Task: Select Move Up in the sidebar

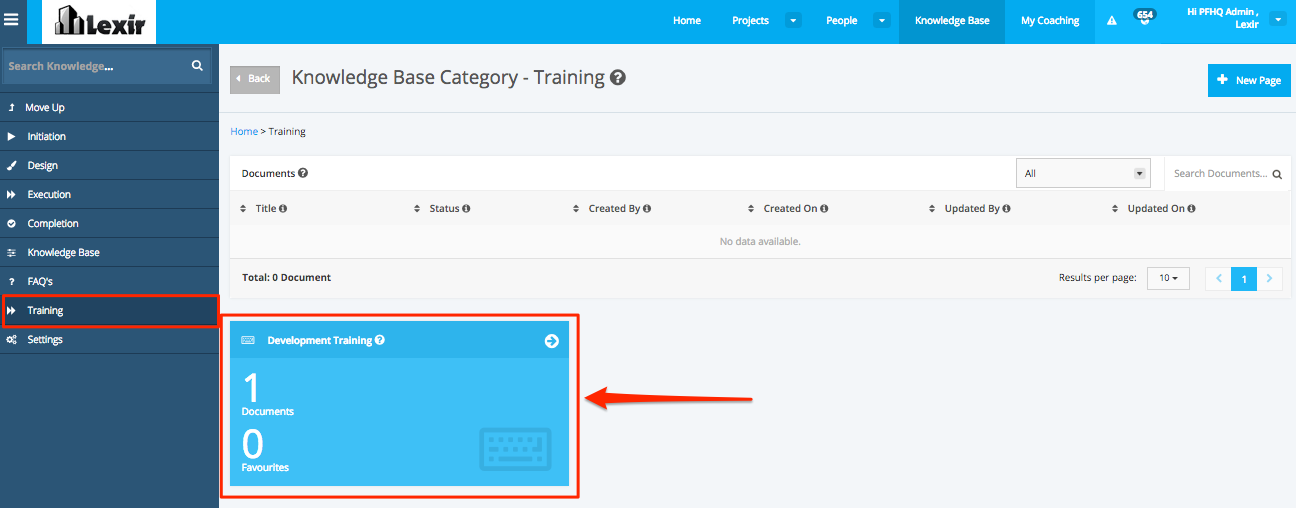Action: (x=109, y=107)
